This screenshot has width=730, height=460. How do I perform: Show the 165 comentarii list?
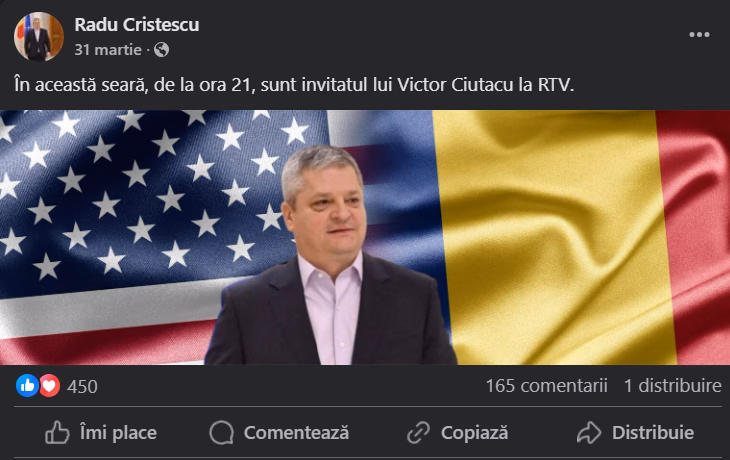click(547, 386)
